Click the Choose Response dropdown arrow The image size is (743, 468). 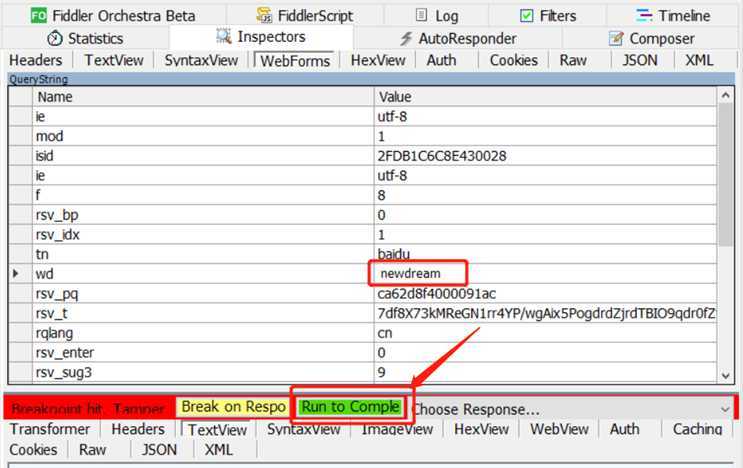click(725, 409)
